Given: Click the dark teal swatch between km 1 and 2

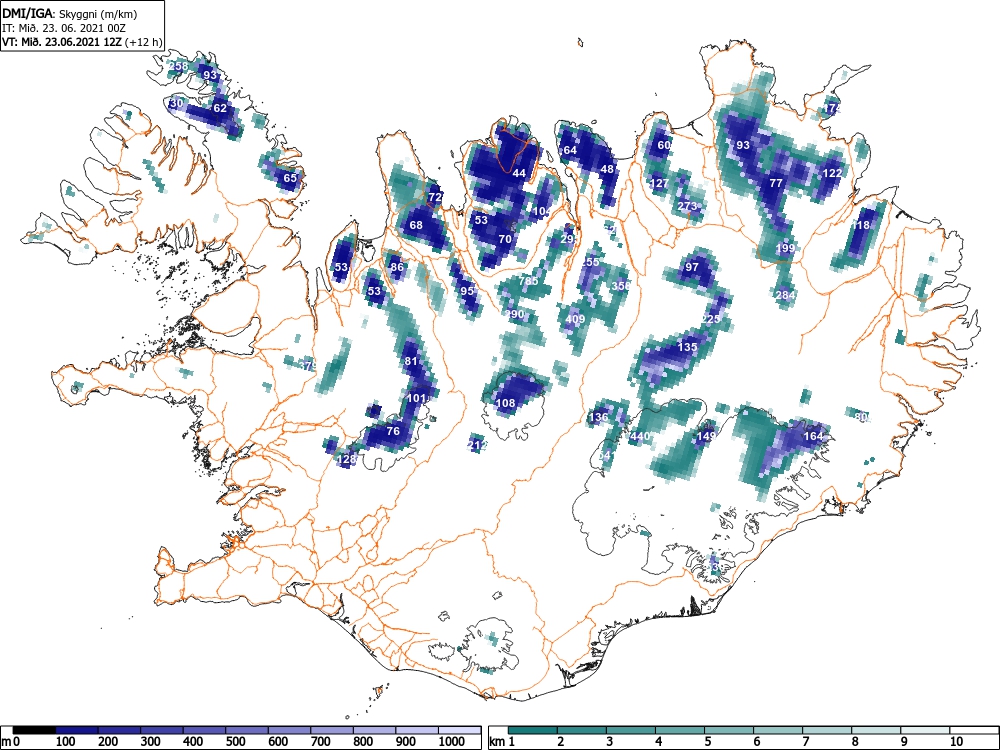Looking at the screenshot, I should (533, 730).
